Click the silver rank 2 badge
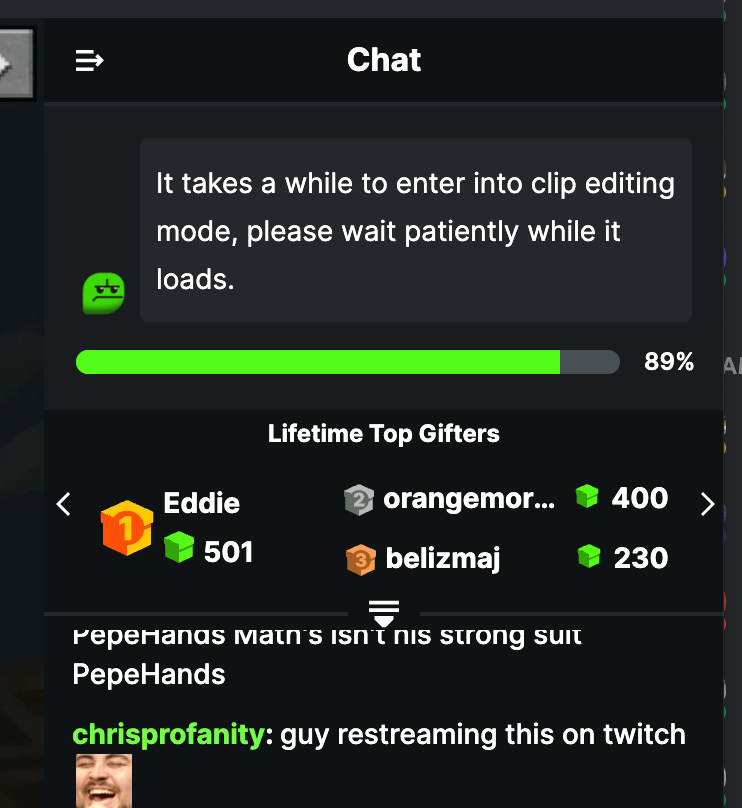Screen dimensions: 742x808 358,499
